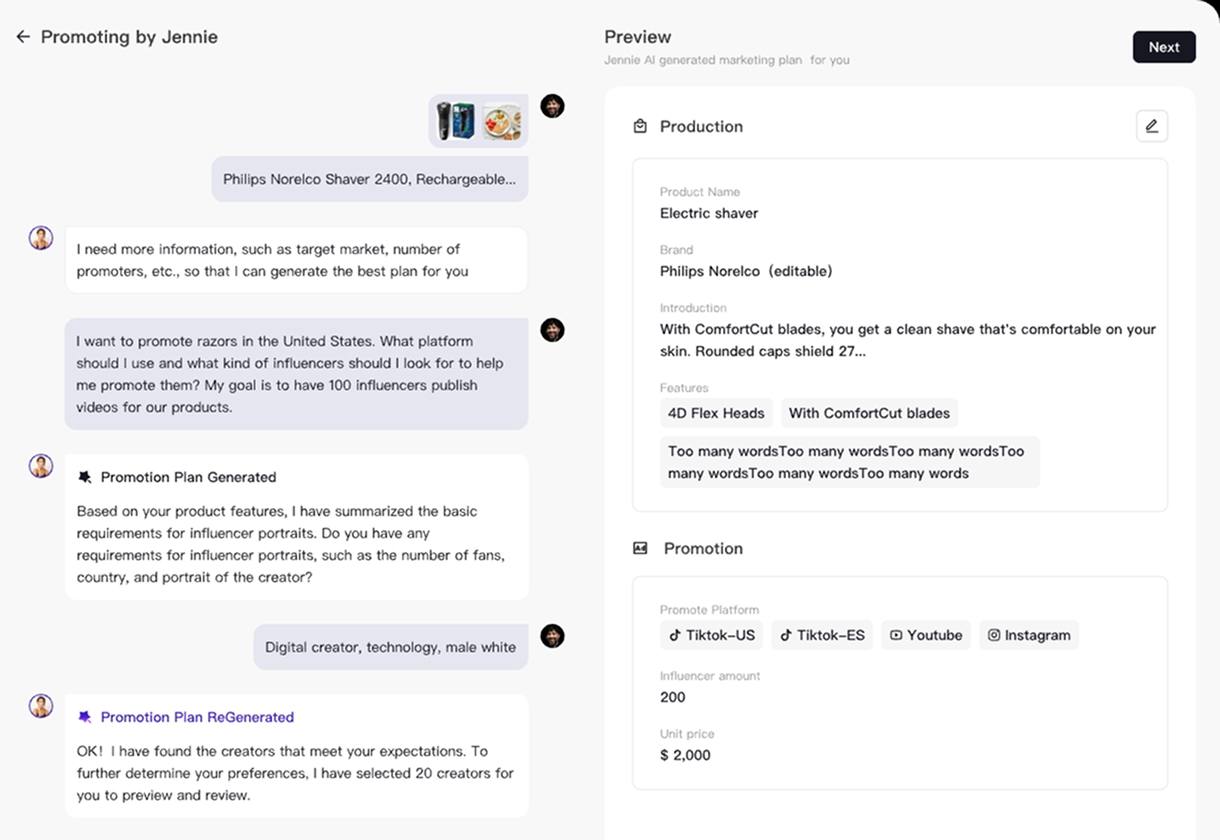The width and height of the screenshot is (1220, 840).
Task: Open the food plate thumbnail
Action: 501,121
